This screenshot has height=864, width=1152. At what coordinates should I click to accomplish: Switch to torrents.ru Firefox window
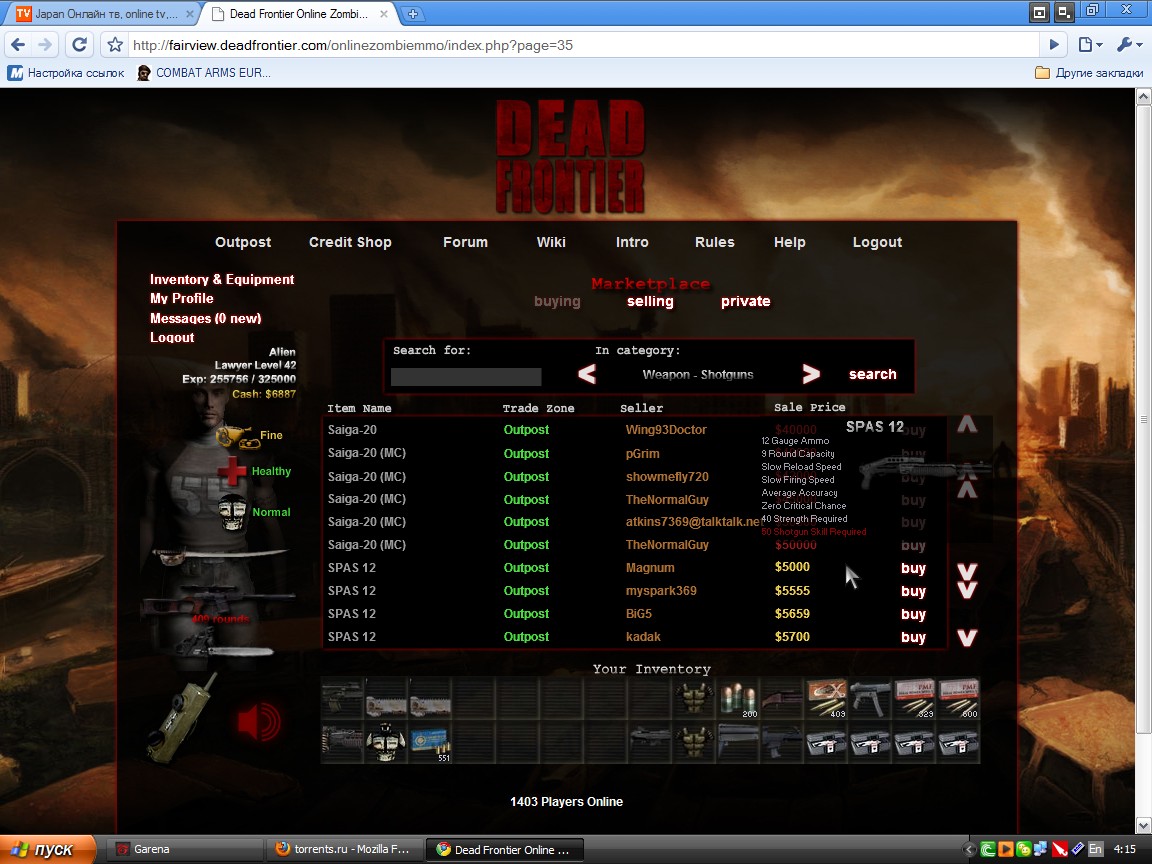(x=344, y=849)
